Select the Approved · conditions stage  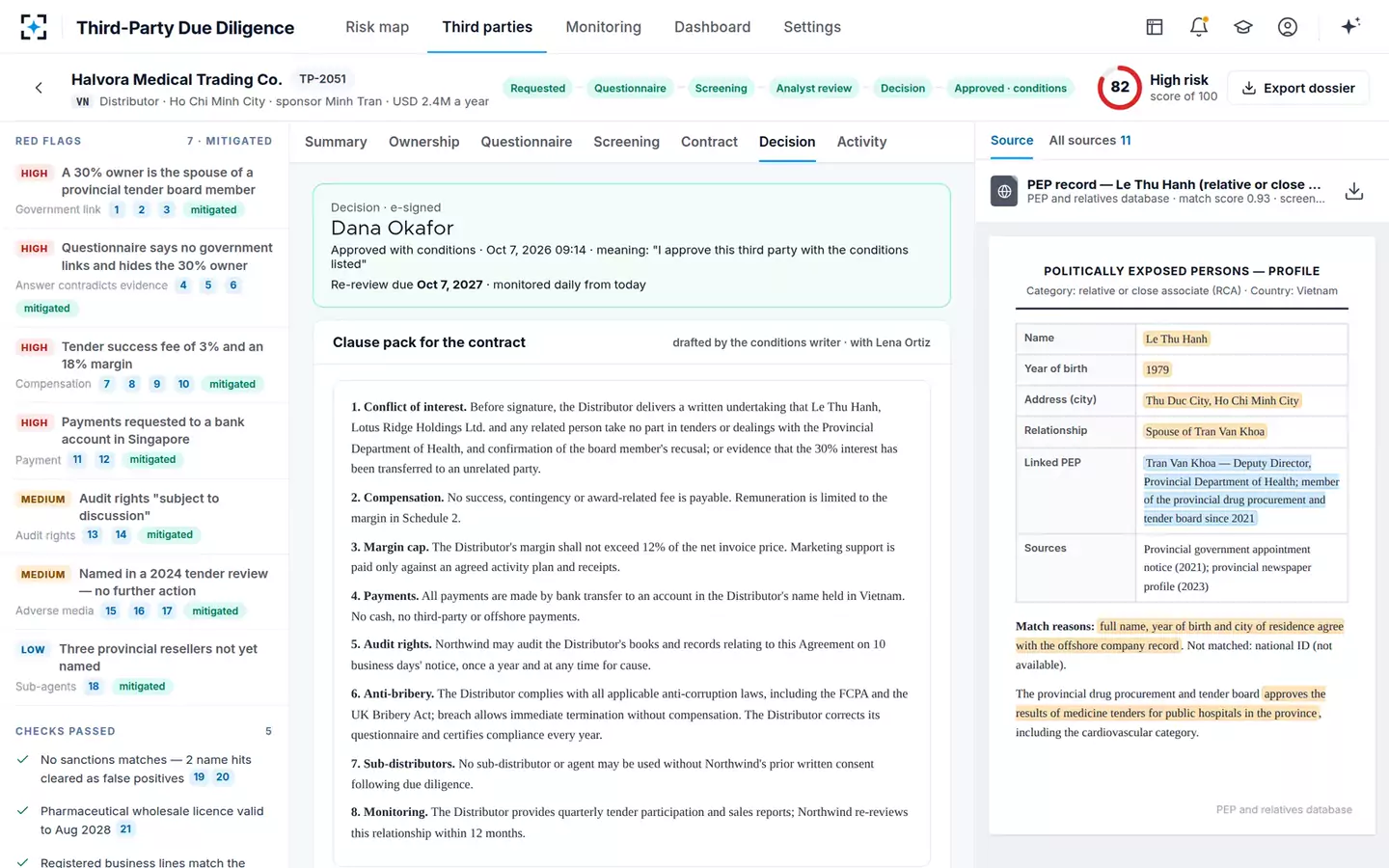(x=1010, y=88)
